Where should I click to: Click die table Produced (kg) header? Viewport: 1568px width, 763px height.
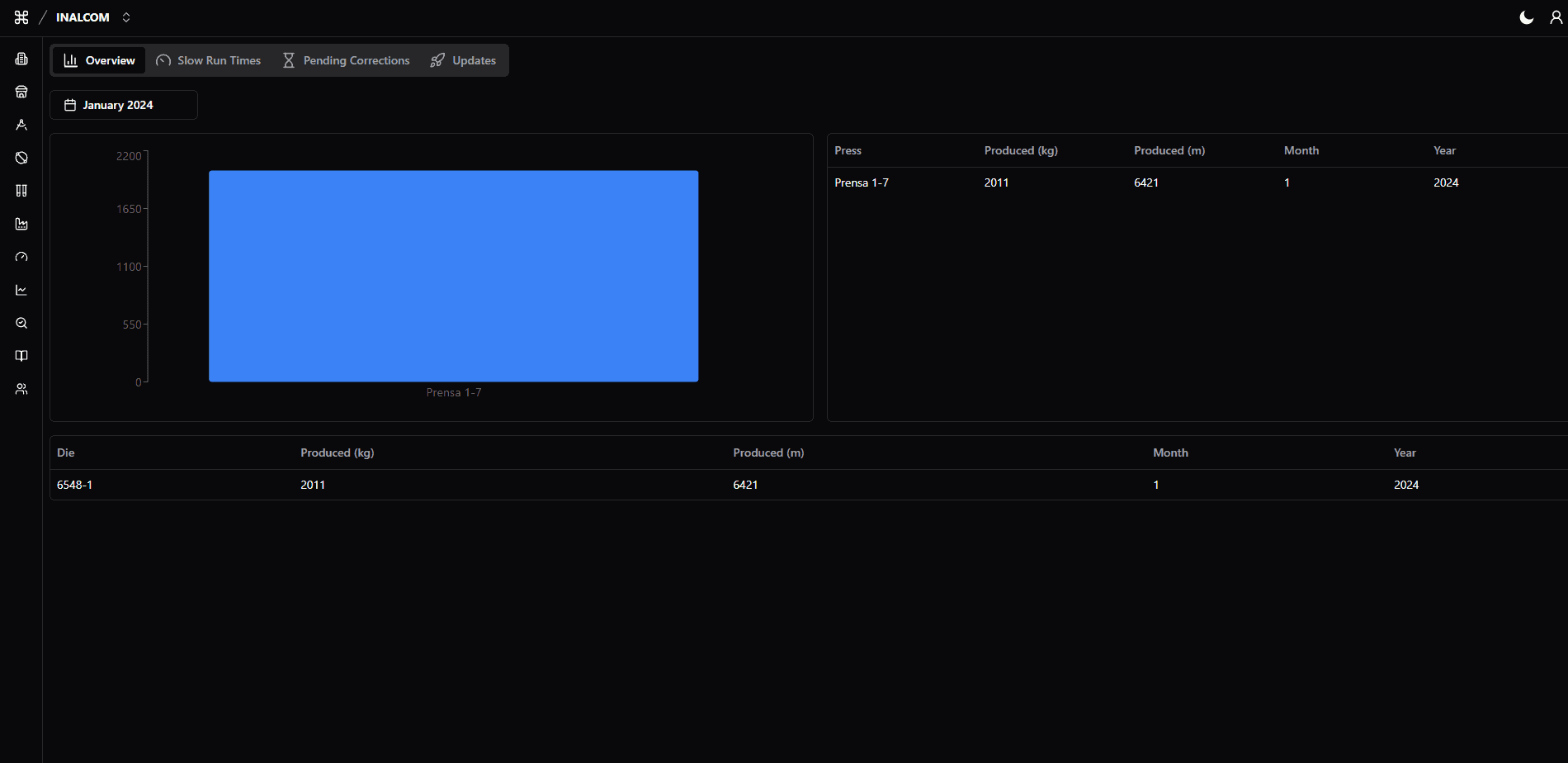click(x=338, y=453)
